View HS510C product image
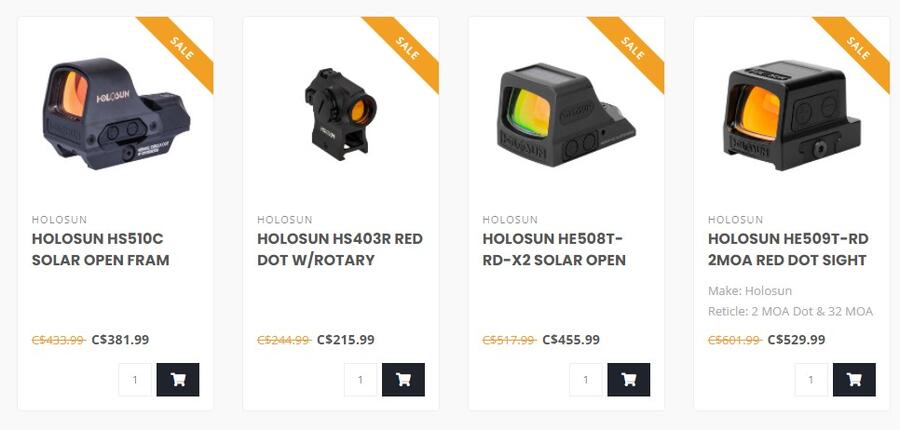 click(x=115, y=113)
